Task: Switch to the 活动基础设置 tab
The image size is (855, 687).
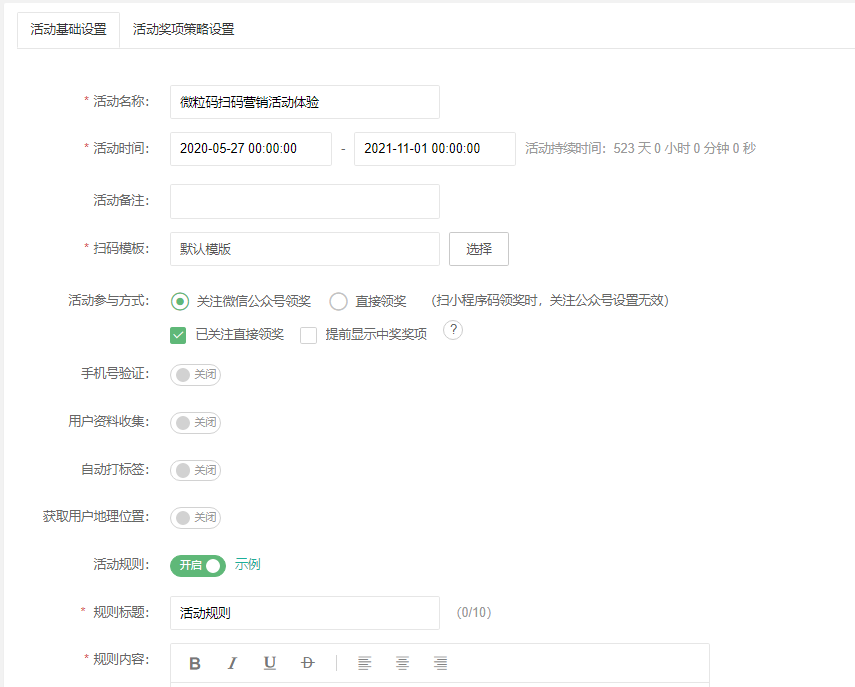Action: tap(68, 30)
